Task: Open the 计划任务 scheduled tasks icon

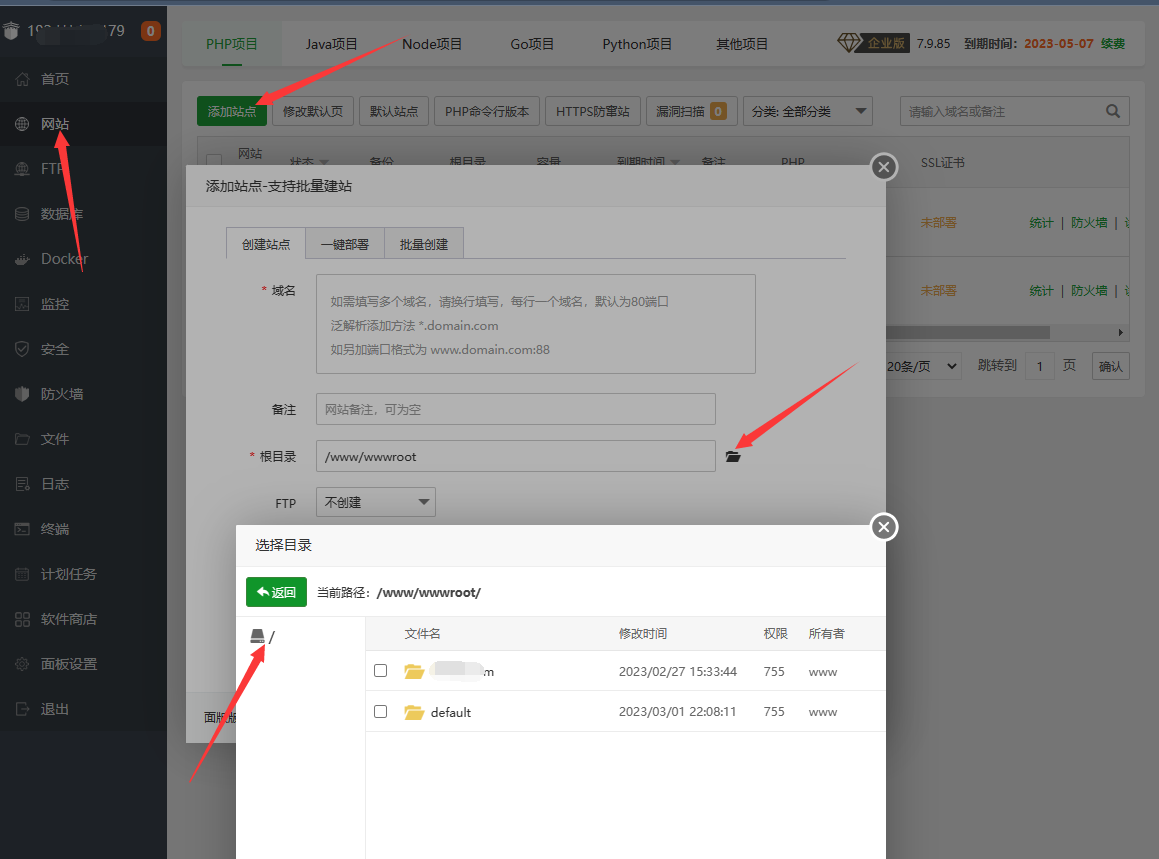Action: pyautogui.click(x=22, y=574)
